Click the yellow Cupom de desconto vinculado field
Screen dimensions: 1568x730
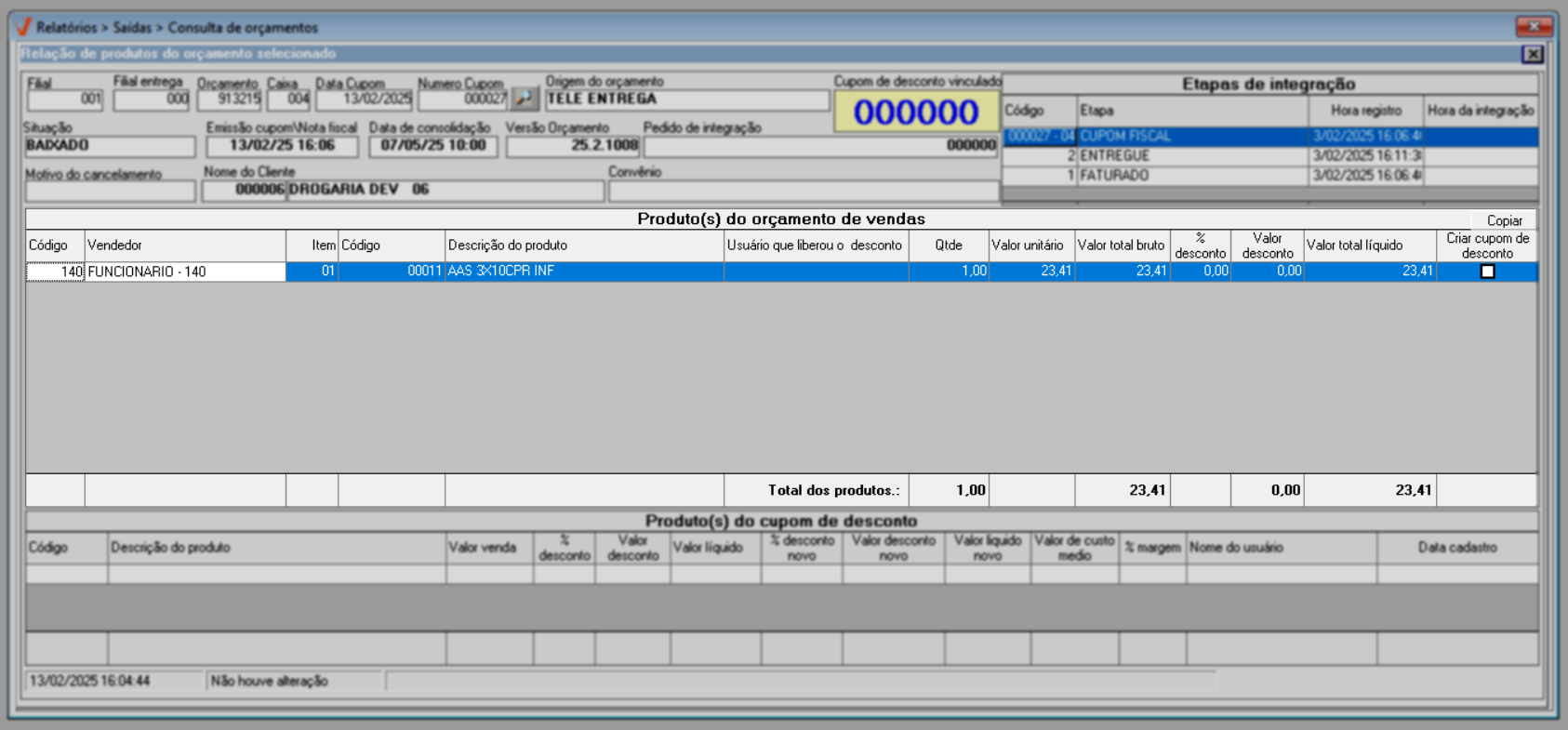[916, 113]
